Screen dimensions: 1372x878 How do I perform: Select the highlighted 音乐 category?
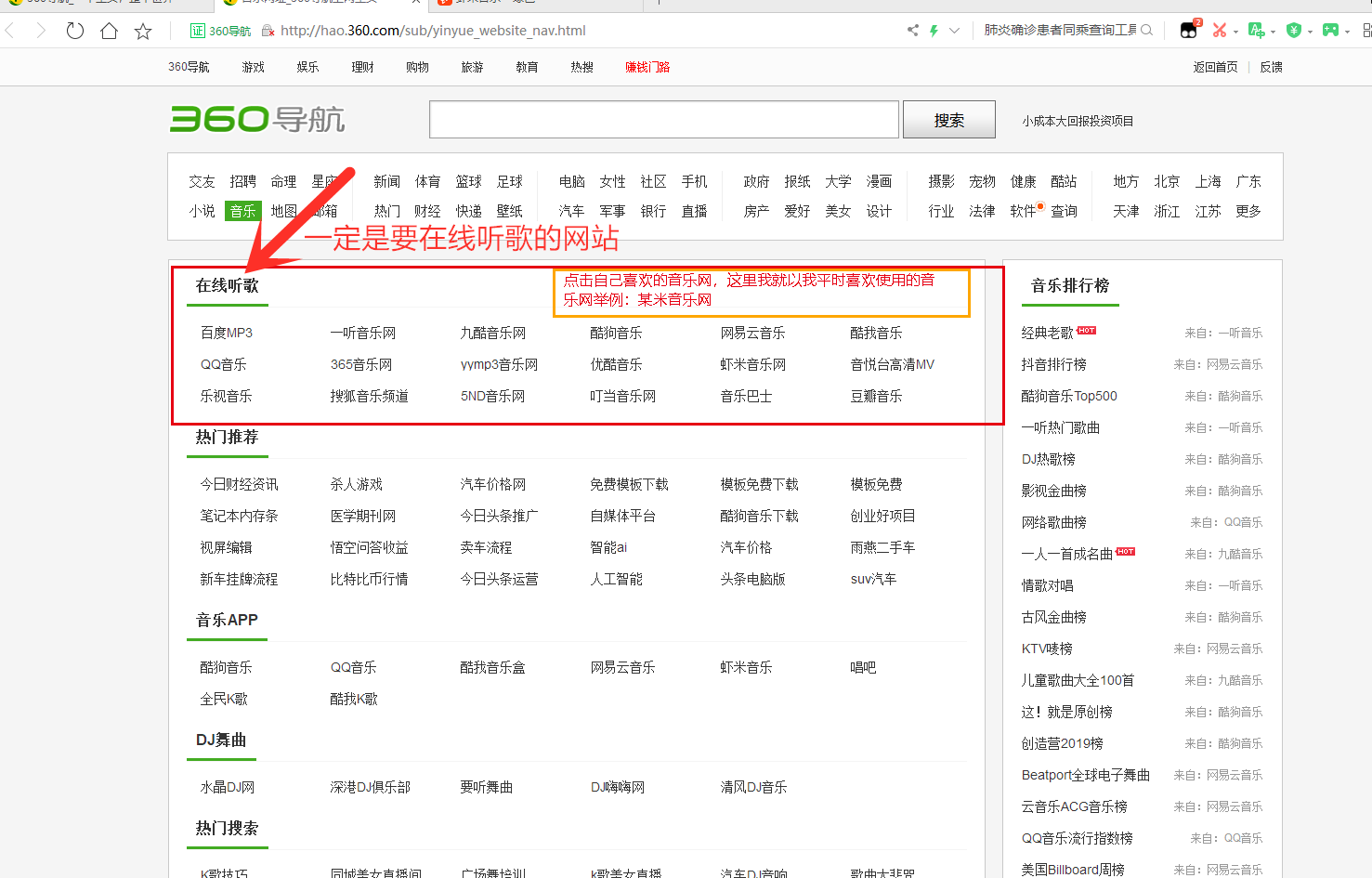coord(243,211)
